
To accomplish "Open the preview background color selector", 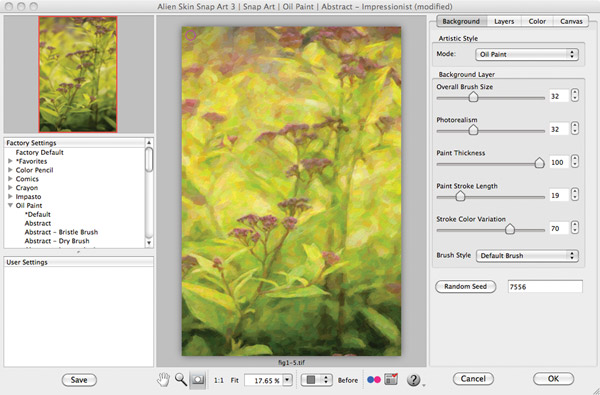I will 316,380.
